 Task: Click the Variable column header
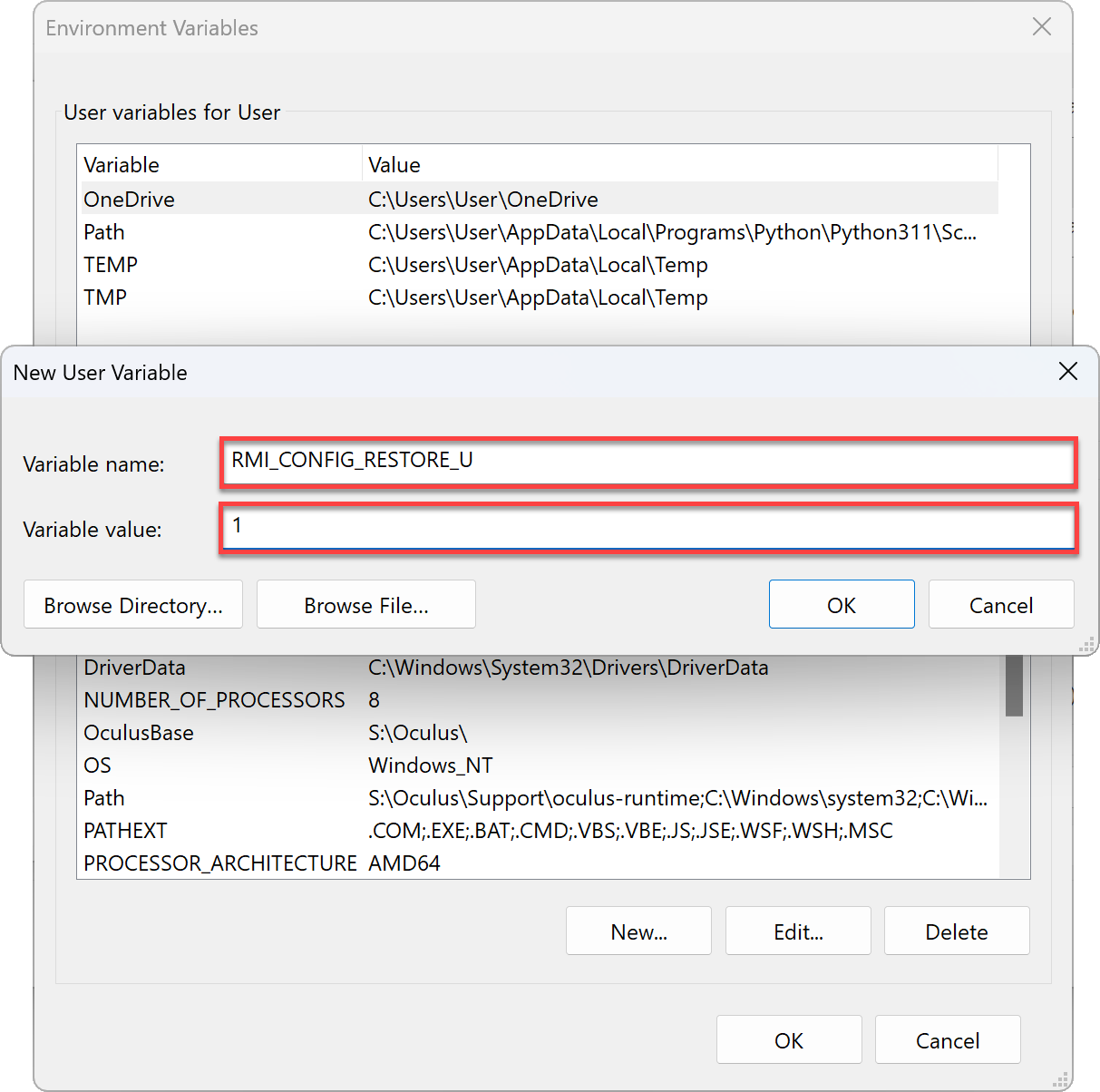[122, 164]
